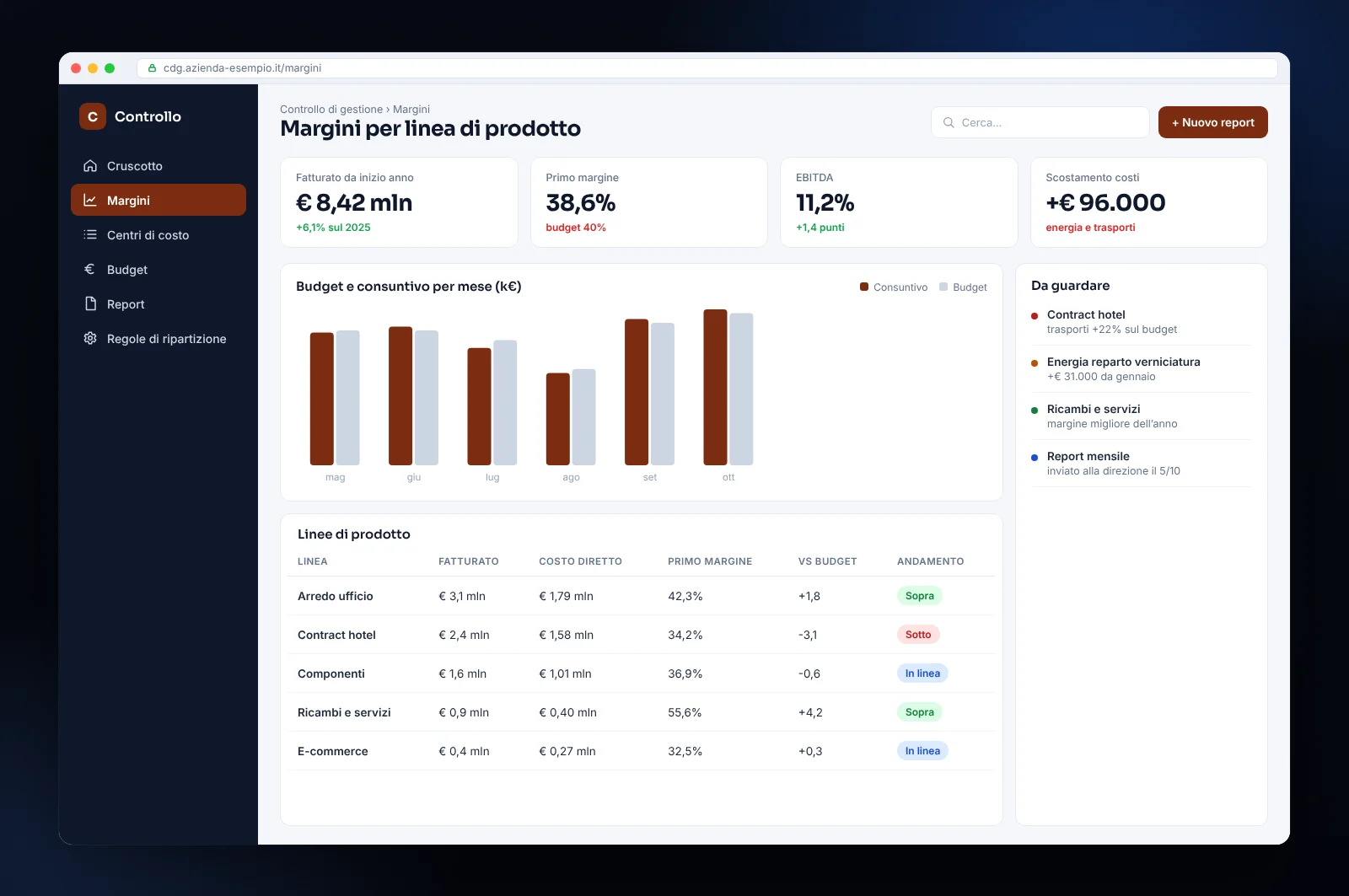Open Cruscotto from the sidebar

[x=159, y=166]
